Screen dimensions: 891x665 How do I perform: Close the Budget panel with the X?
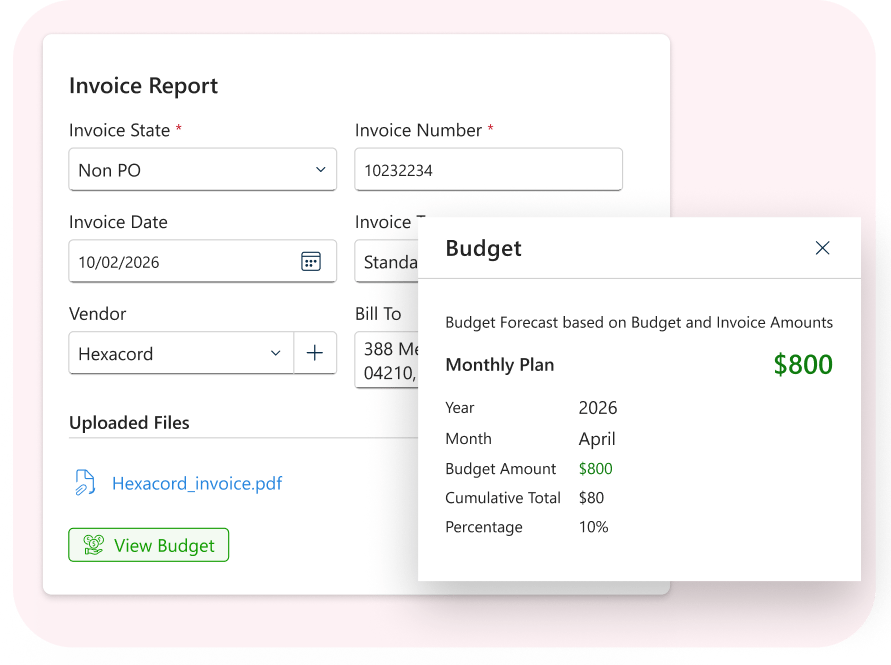[822, 248]
